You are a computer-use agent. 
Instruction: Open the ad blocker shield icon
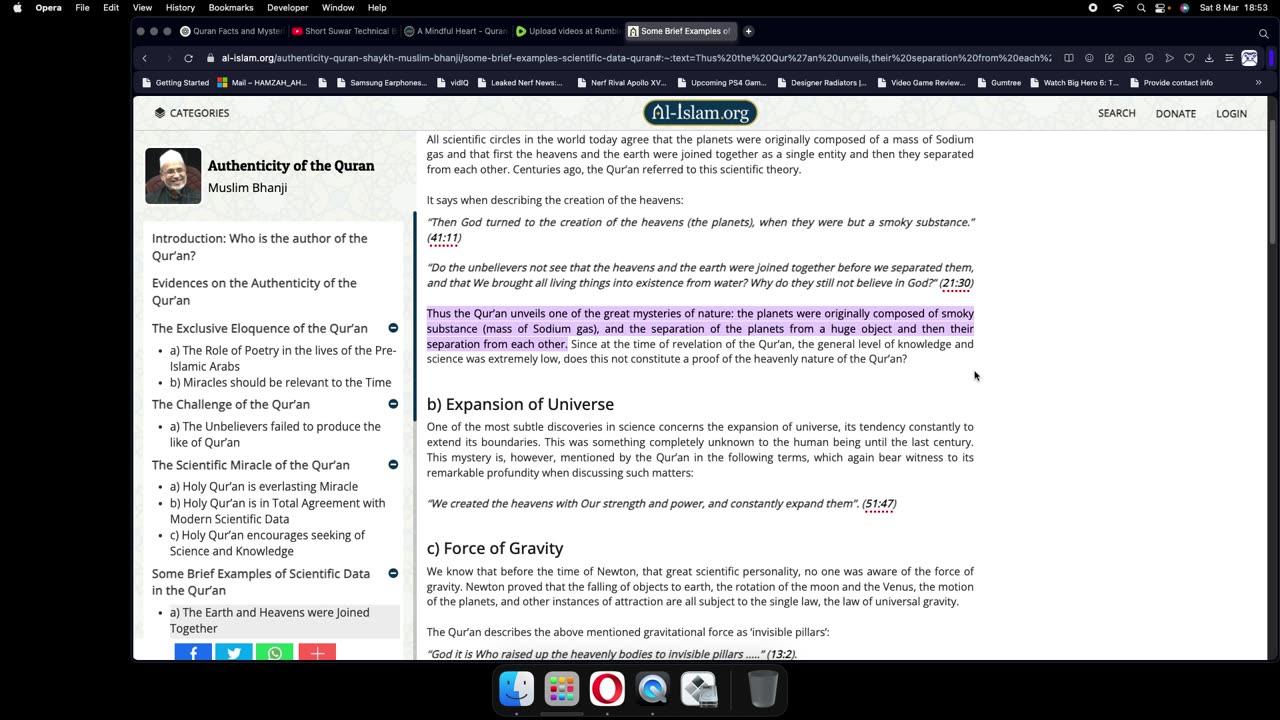tap(1149, 58)
